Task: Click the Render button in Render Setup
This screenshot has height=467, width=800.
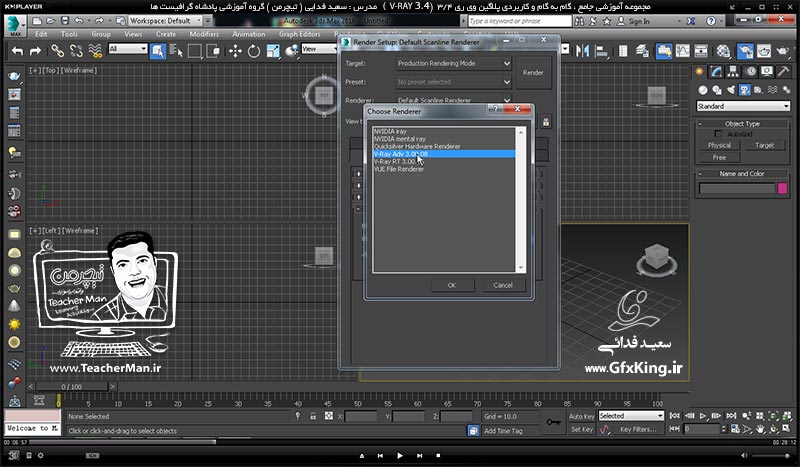Action: 533,72
